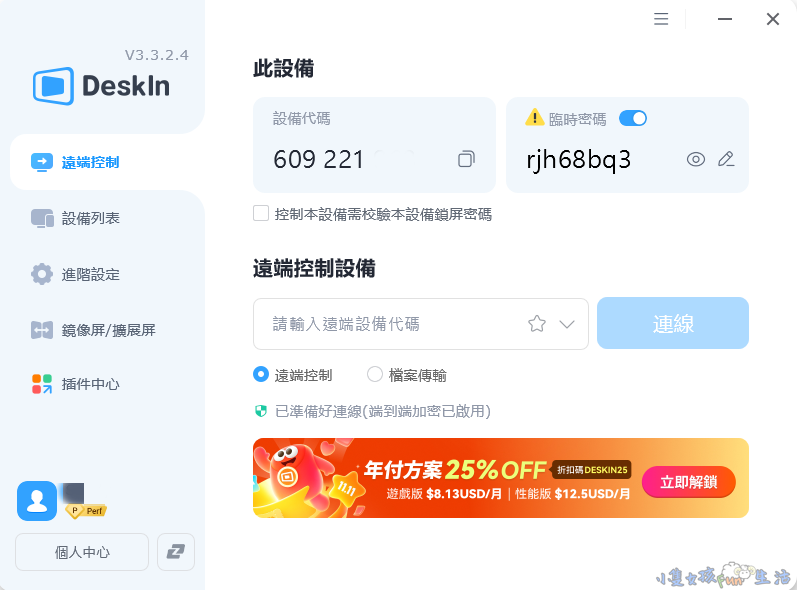This screenshot has width=797, height=590.
Task: Select the 檔案傳輸 radio option
Action: 375,375
